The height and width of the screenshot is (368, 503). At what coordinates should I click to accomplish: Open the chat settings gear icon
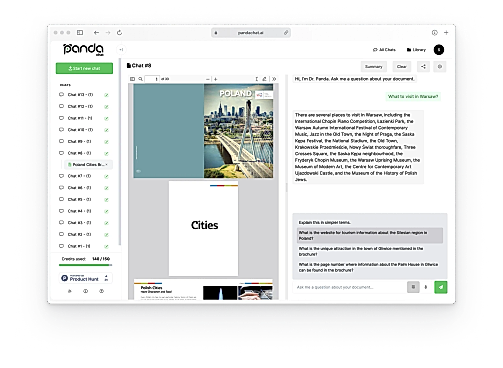click(x=440, y=67)
